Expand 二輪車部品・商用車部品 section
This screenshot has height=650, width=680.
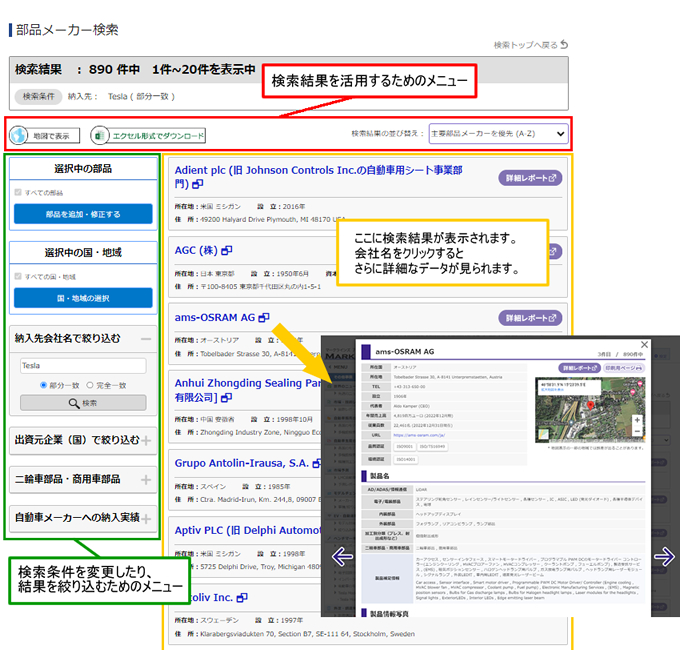click(x=146, y=480)
